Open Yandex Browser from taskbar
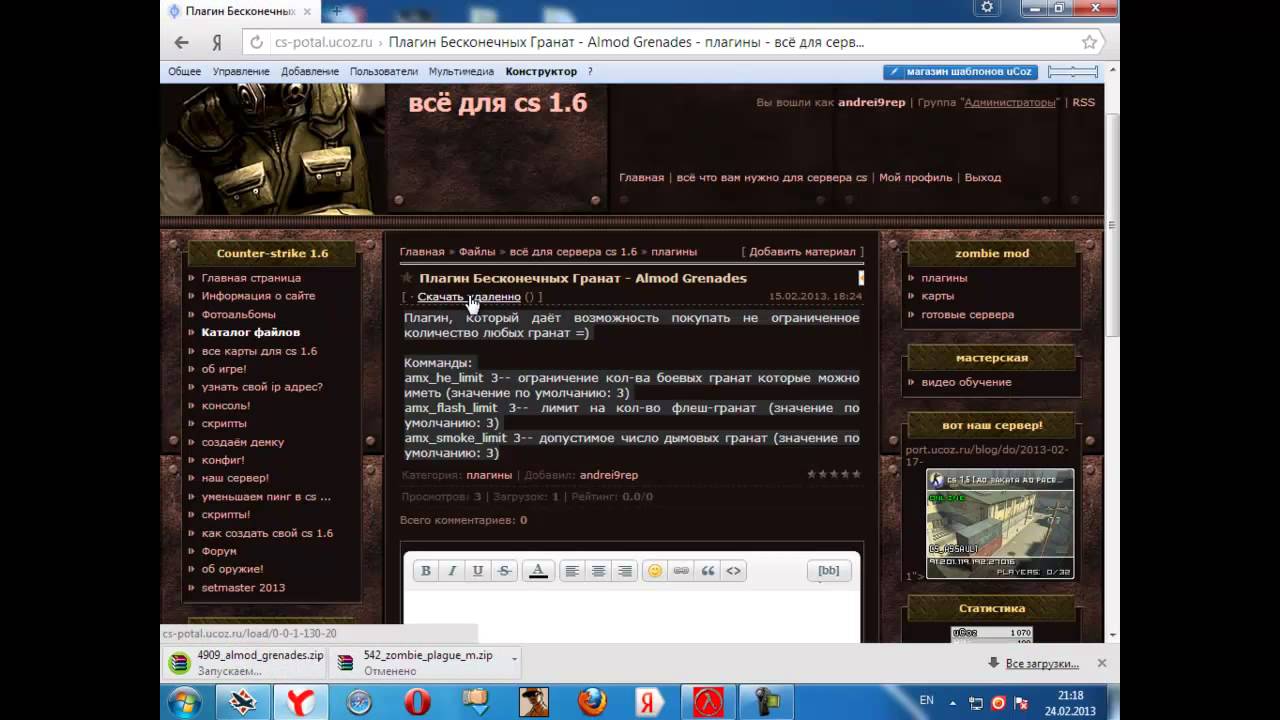Screen dimensions: 1280x720 tap(301, 702)
